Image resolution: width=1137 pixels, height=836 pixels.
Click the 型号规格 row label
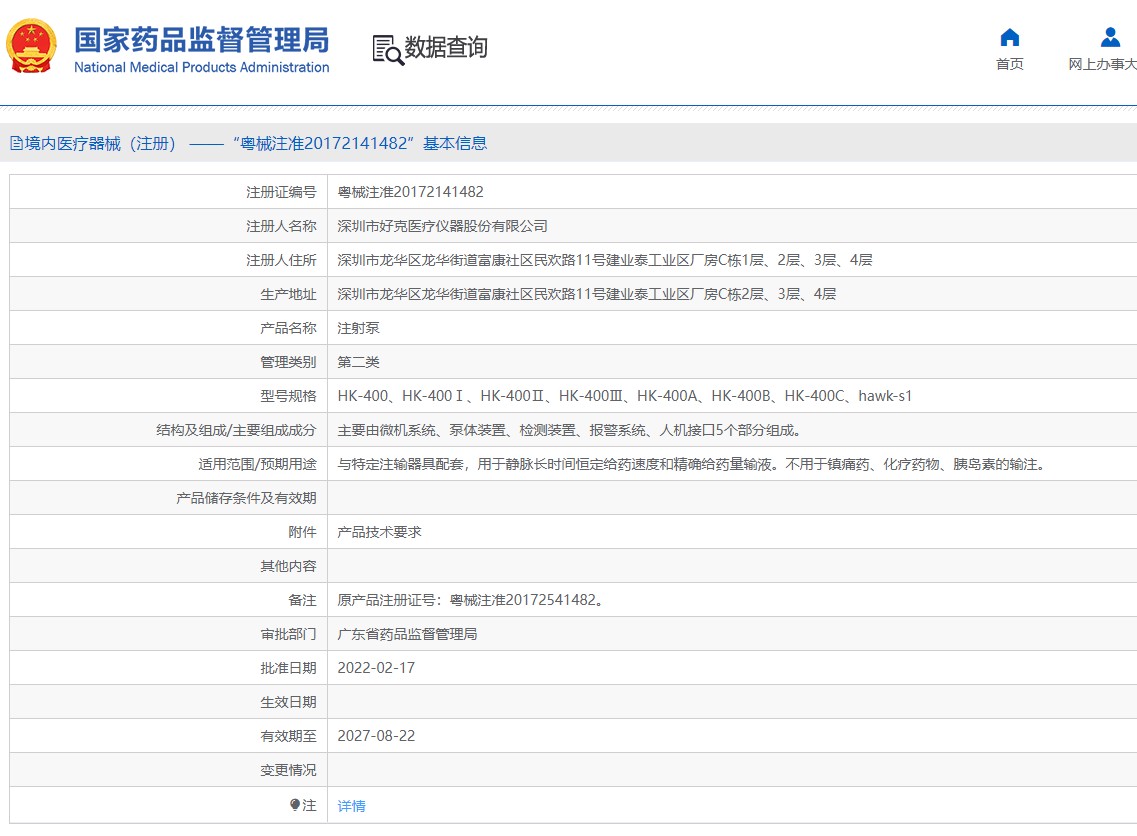click(289, 396)
